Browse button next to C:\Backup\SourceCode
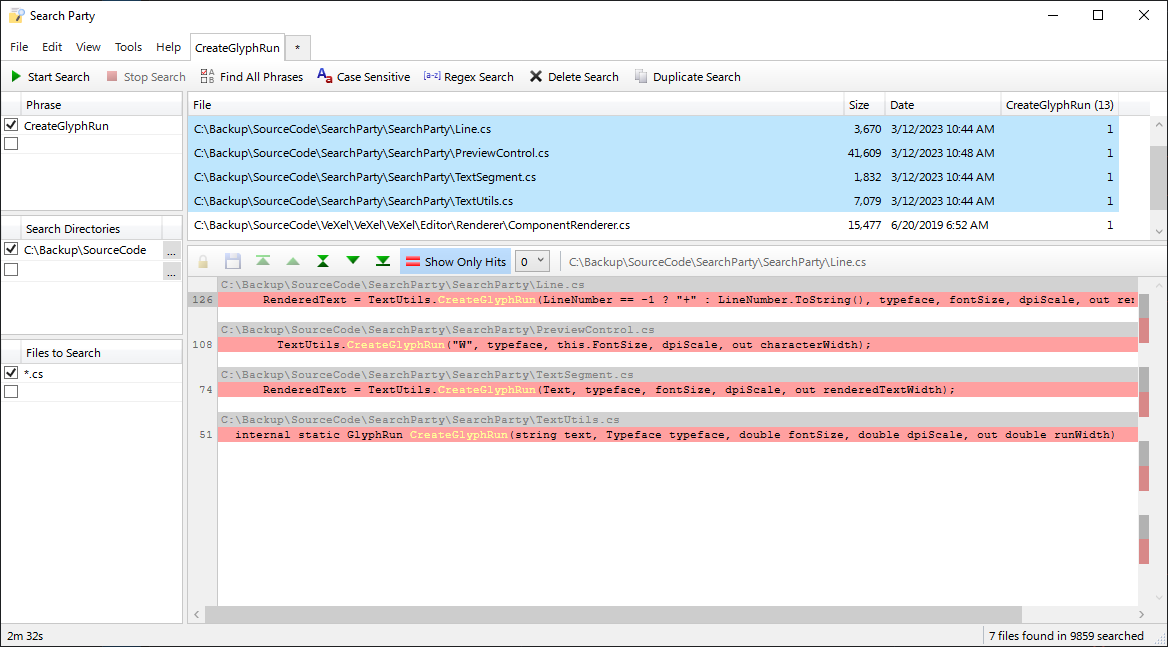 [x=171, y=250]
